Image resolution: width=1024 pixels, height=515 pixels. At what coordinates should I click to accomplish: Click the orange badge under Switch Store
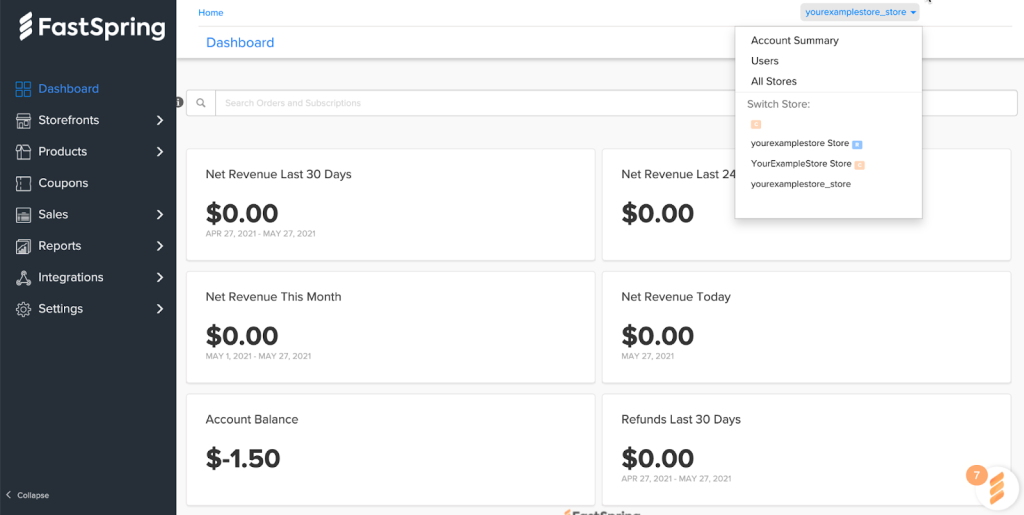[x=756, y=124]
